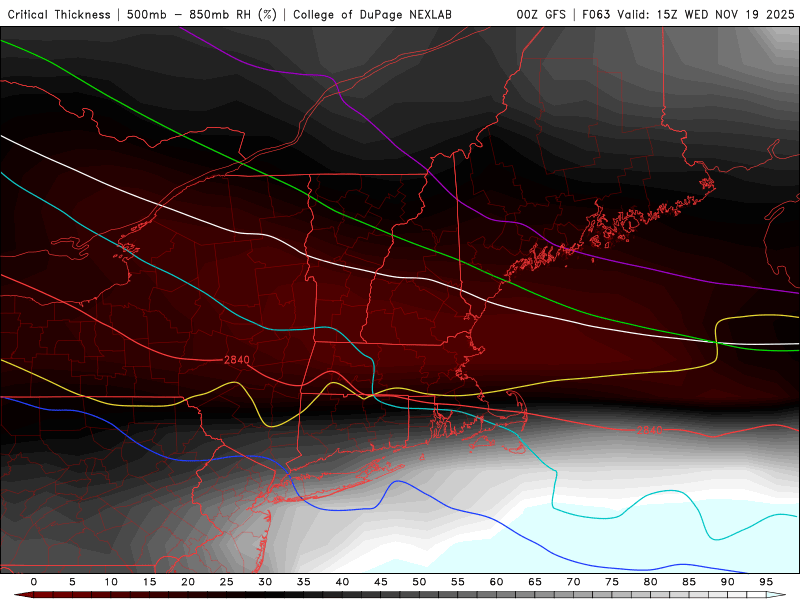Screen dimensions: 800x600
Task: Click the colorbar tick label "35"
Action: (304, 582)
